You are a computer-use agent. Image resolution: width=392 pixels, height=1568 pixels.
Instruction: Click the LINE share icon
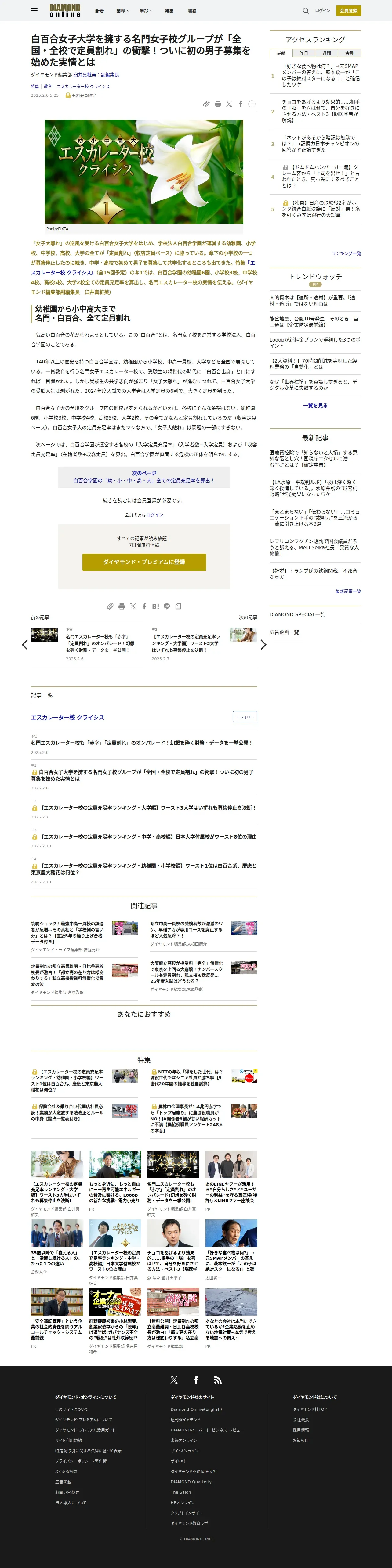click(x=166, y=606)
